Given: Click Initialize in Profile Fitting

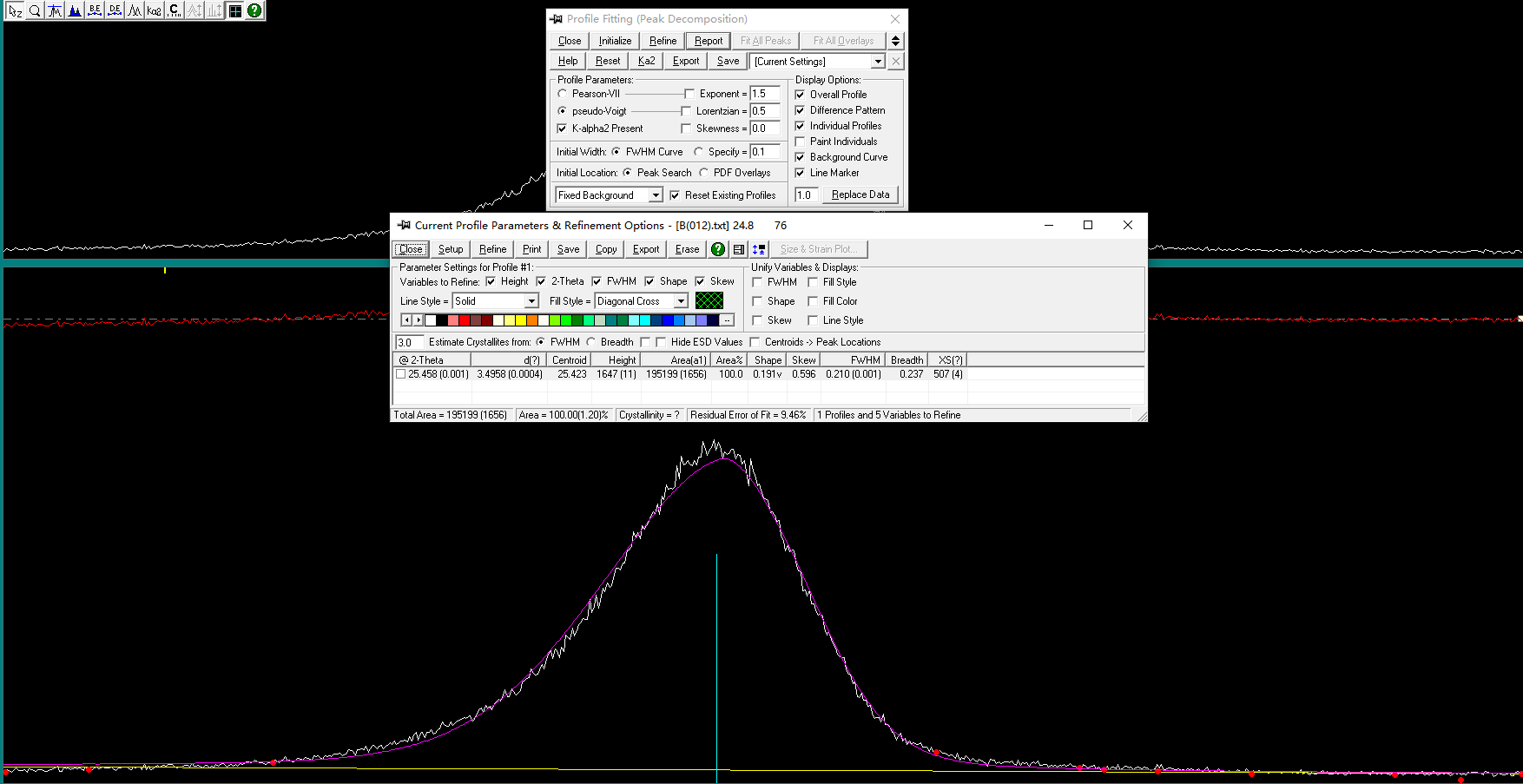Looking at the screenshot, I should 615,41.
